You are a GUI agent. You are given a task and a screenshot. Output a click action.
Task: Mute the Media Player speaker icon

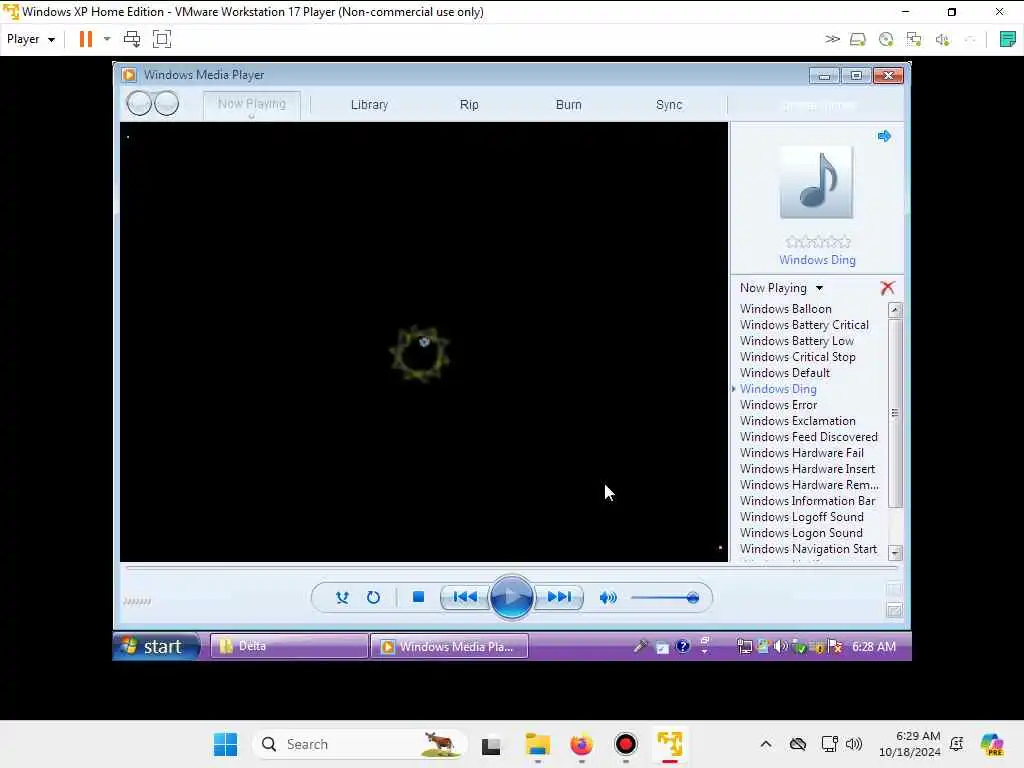pos(607,598)
